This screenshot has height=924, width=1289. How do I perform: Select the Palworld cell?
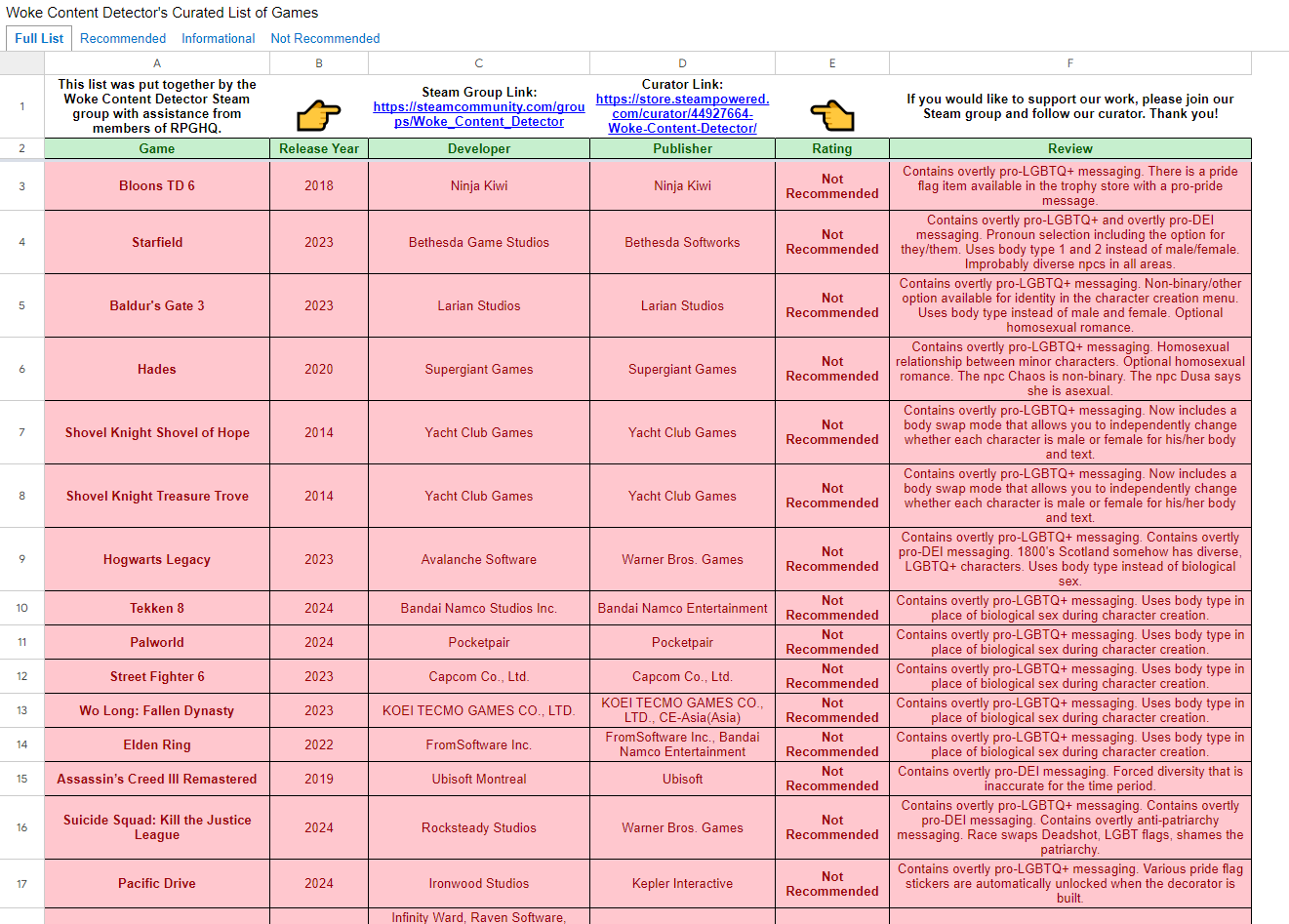pos(157,642)
